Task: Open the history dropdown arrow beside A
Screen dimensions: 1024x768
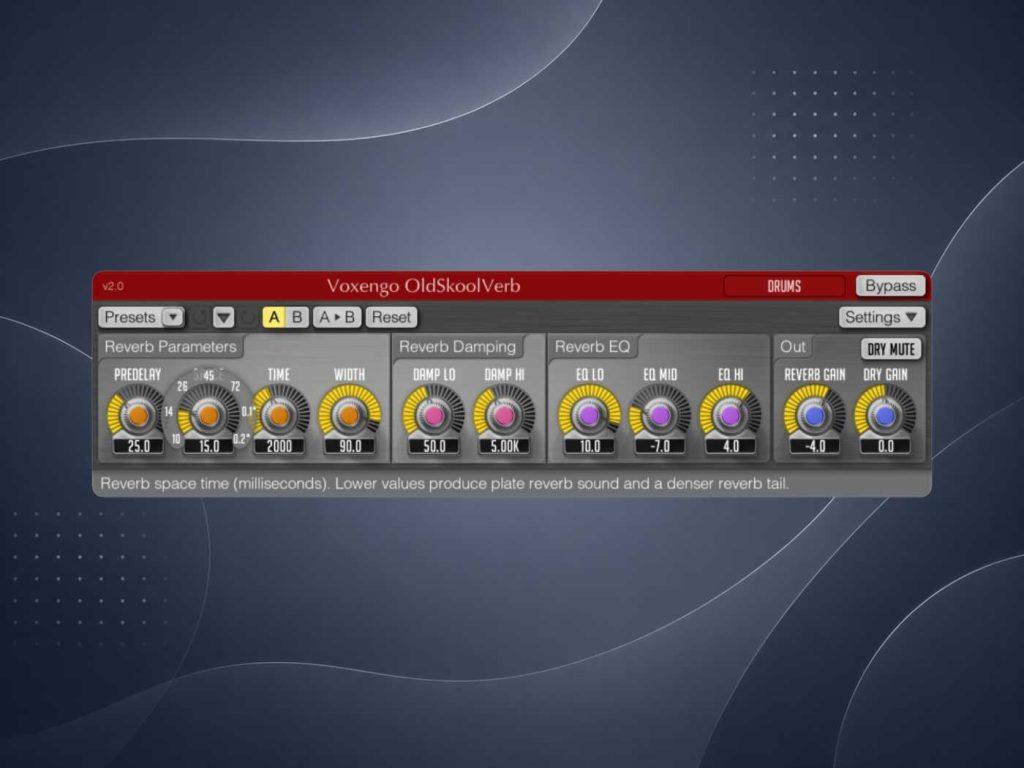Action: pos(223,317)
